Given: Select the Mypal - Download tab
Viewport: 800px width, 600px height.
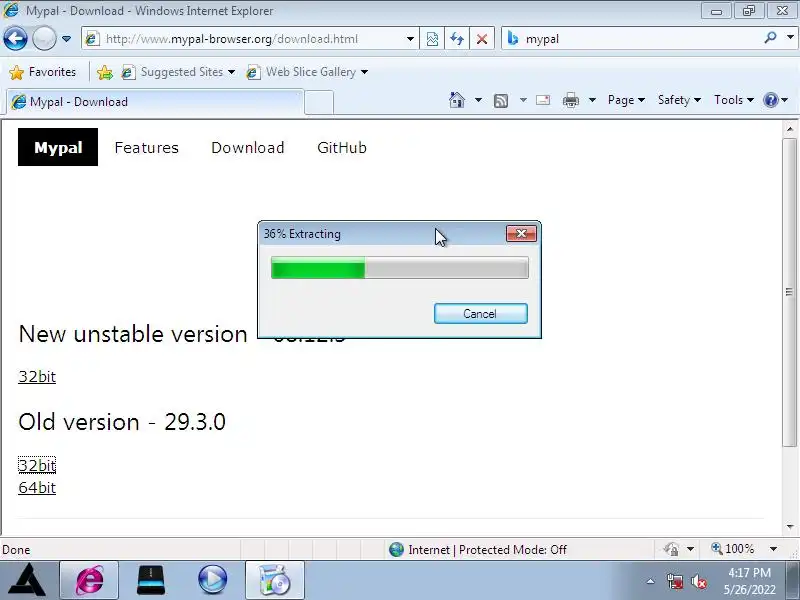Looking at the screenshot, I should tap(155, 102).
